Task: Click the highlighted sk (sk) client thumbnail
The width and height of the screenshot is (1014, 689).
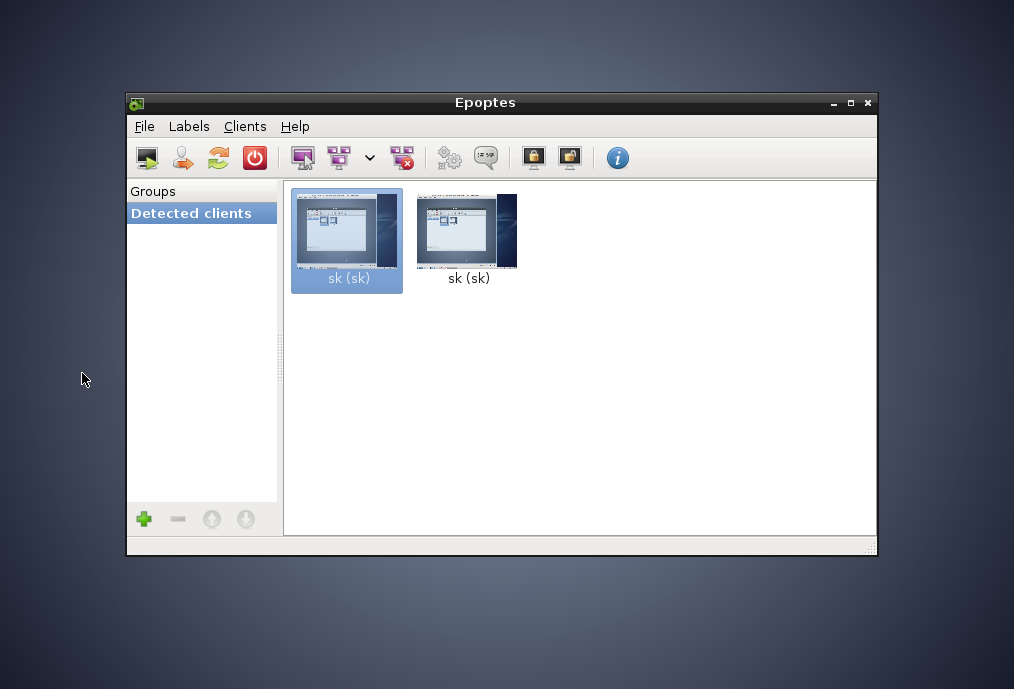Action: 347,241
